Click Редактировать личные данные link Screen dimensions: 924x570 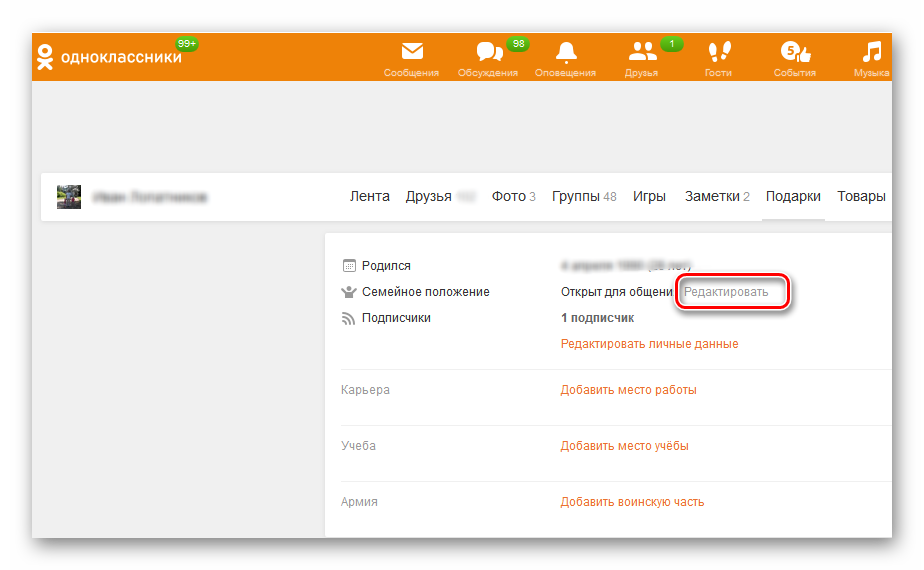tap(649, 344)
